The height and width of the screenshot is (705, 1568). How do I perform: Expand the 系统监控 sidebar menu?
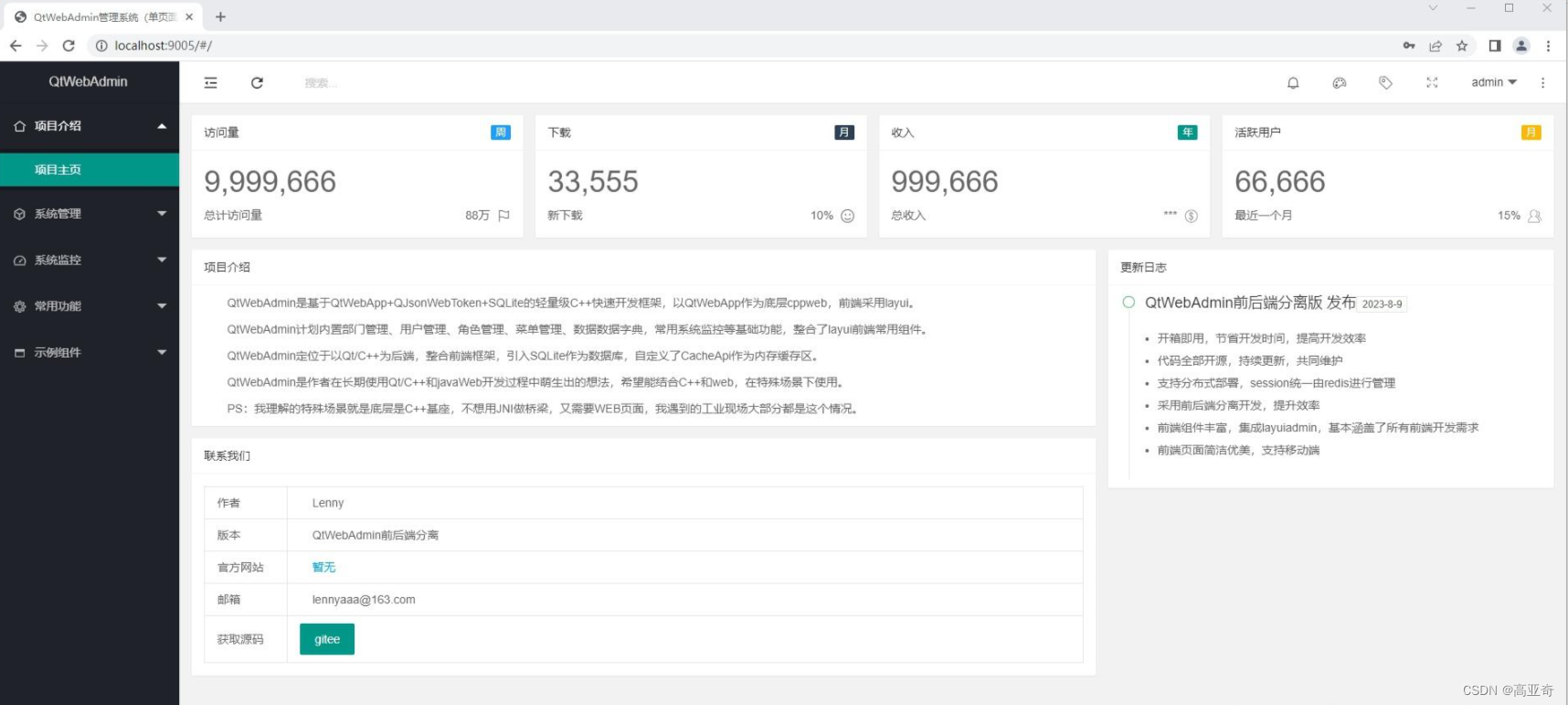[x=90, y=261]
